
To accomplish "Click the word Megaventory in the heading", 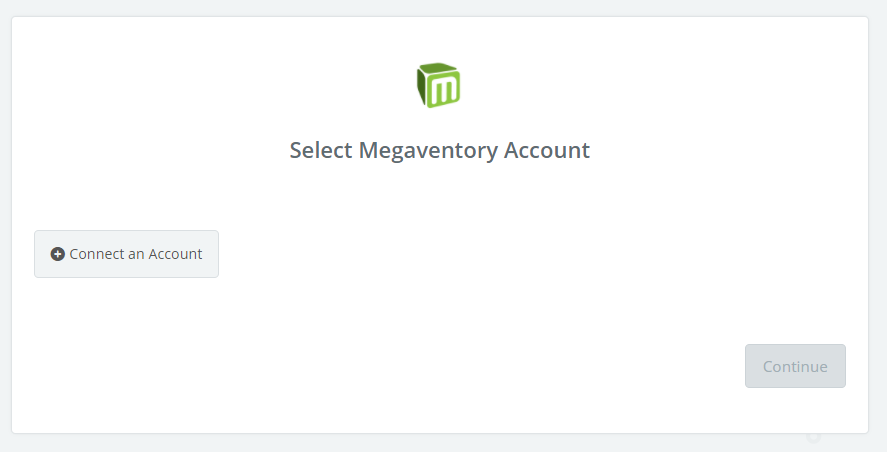I will coord(428,152).
